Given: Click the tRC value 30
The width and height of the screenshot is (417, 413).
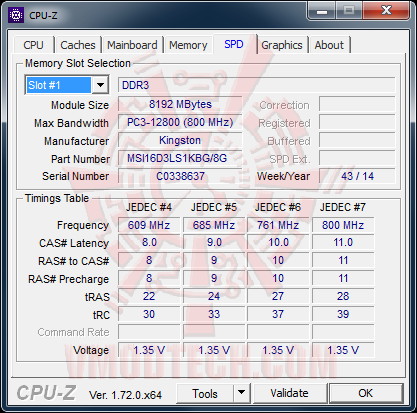Looking at the screenshot, I should click(149, 314).
